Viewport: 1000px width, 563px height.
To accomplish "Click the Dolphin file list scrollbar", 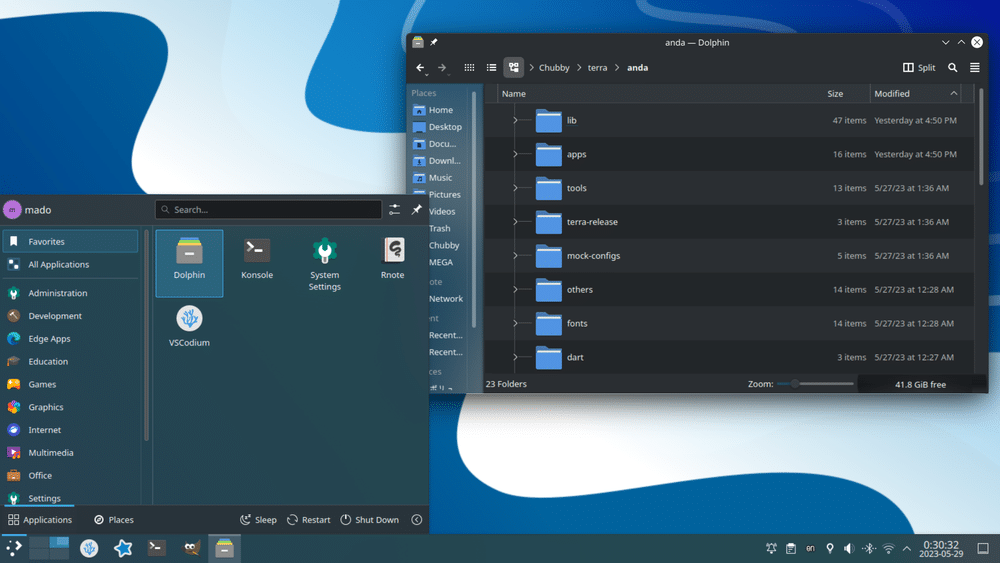I will [981, 137].
